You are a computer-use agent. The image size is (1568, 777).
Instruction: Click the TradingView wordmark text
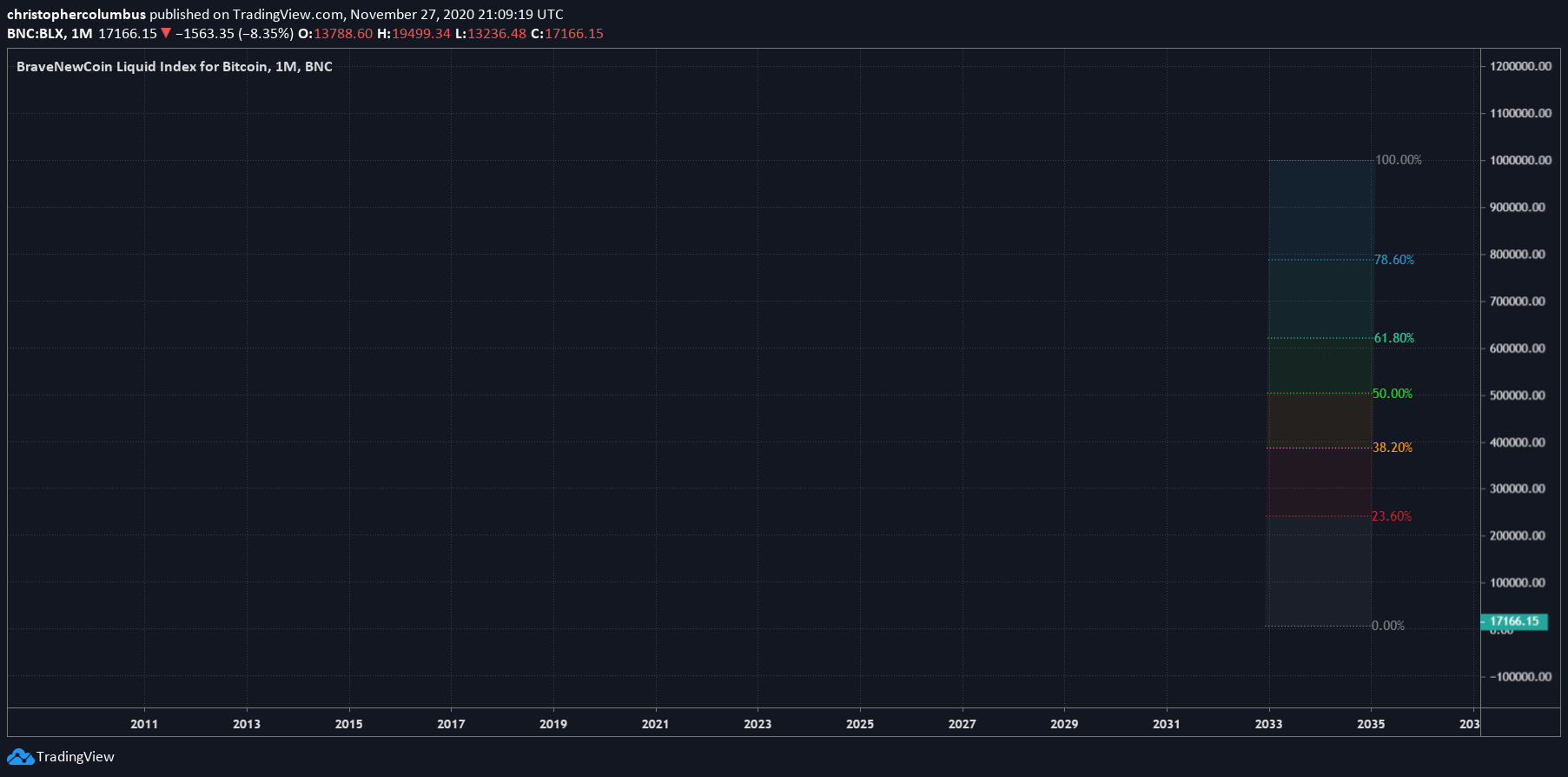click(x=76, y=757)
